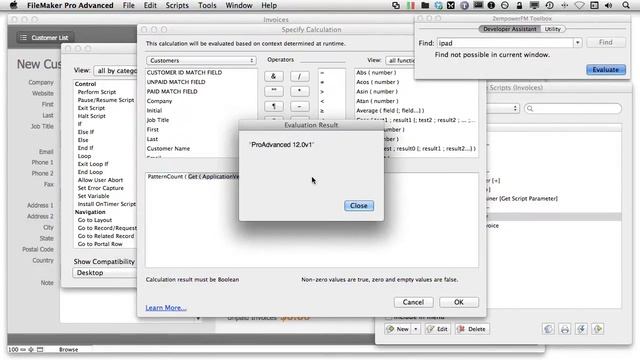Open the Show Compatibility Desktop dropdown

[x=105, y=273]
